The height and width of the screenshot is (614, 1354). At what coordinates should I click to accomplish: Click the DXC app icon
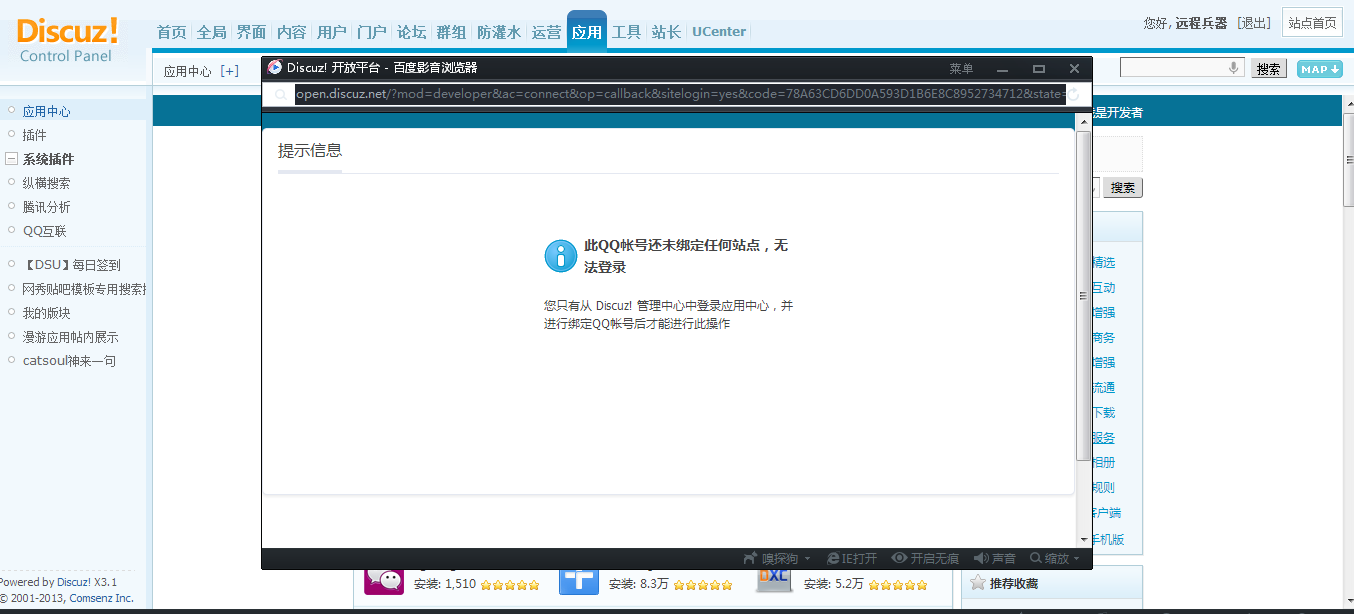pos(775,579)
